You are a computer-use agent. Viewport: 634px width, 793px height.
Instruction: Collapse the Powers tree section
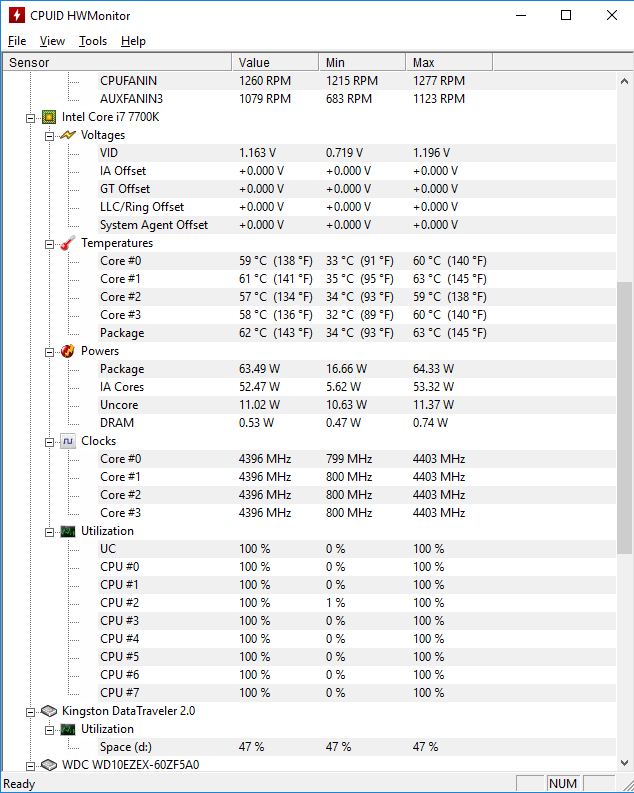click(48, 351)
